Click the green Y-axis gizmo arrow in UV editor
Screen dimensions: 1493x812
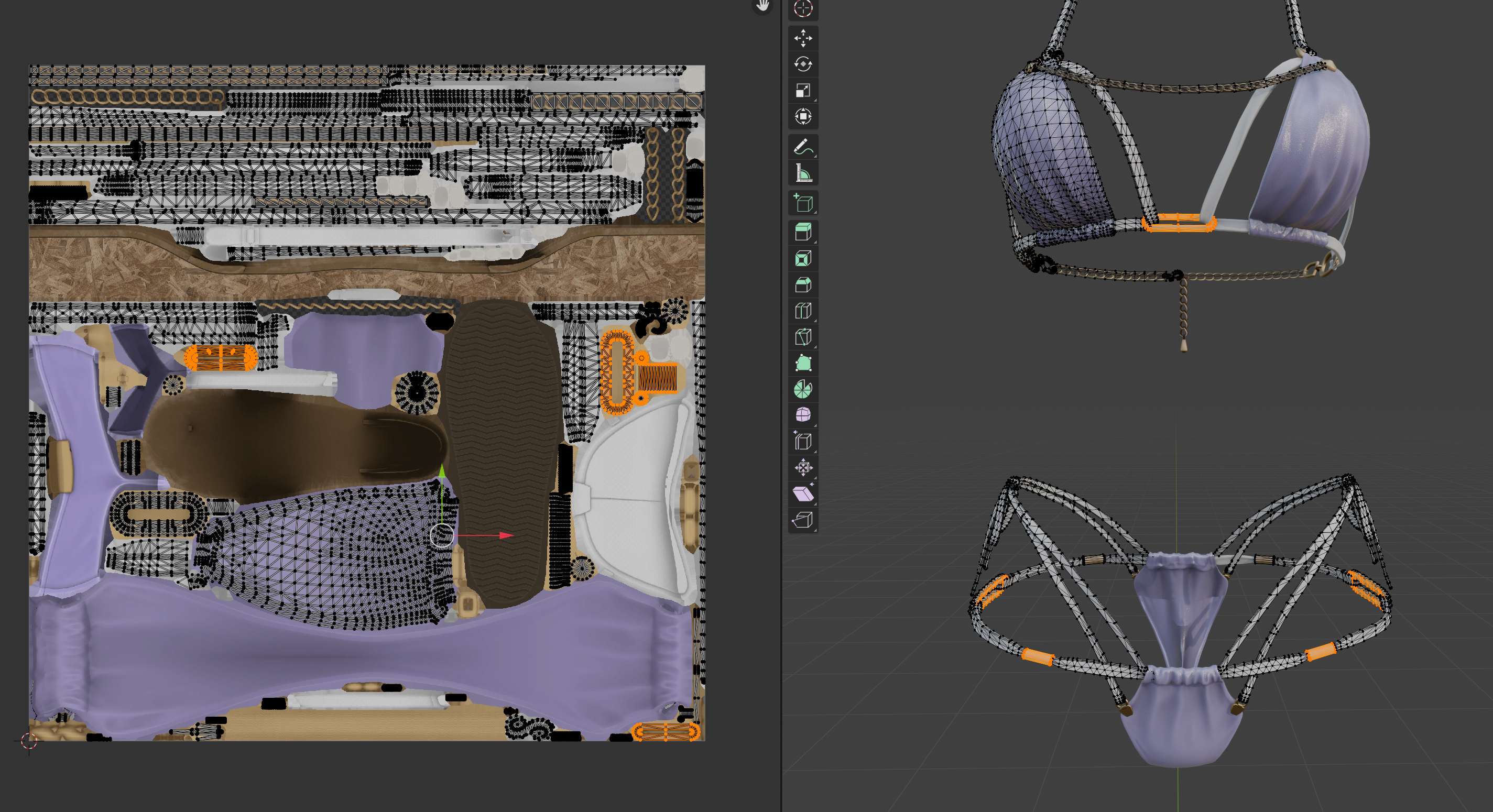442,470
